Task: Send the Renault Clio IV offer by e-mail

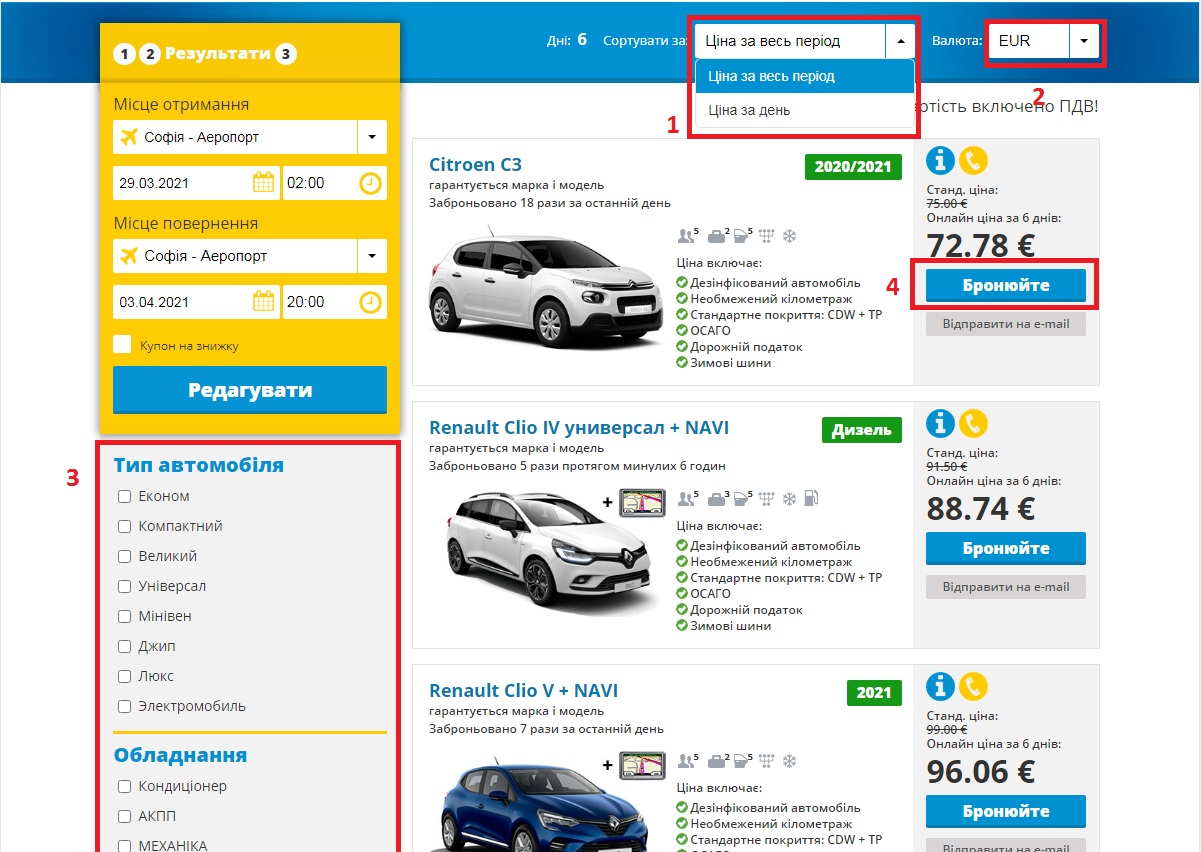Action: (x=1006, y=587)
